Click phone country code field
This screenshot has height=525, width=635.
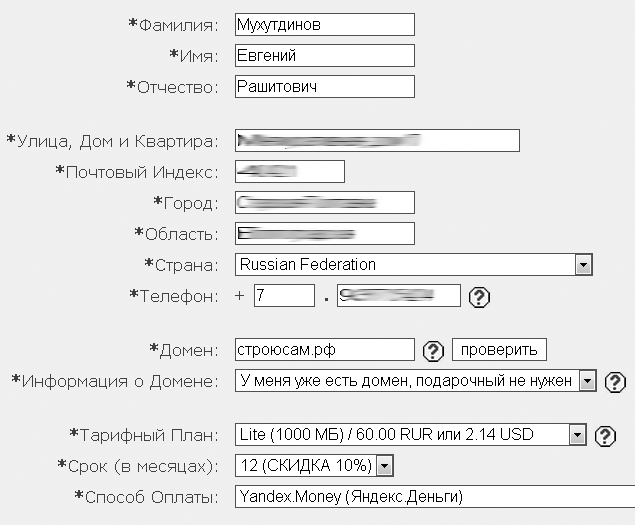(x=284, y=296)
